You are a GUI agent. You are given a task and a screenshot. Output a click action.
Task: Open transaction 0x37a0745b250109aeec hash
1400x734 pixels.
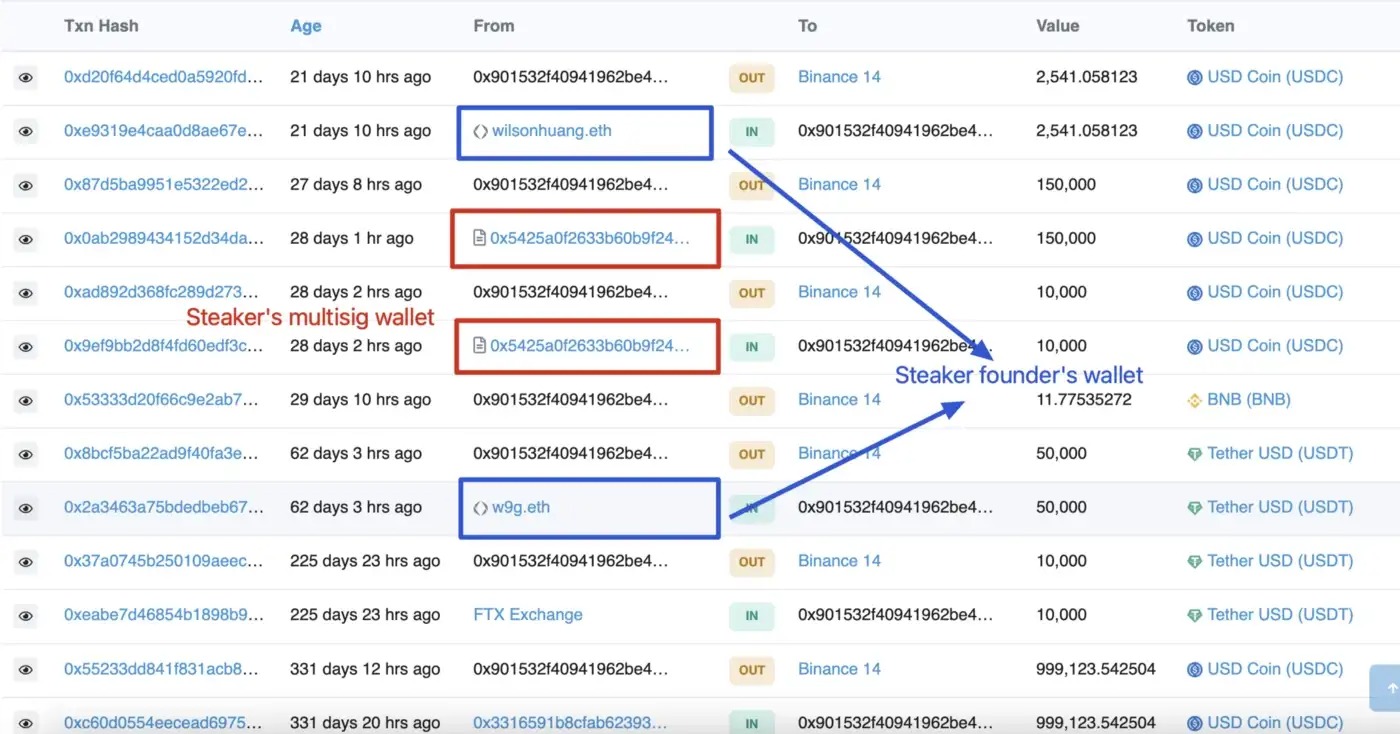point(164,561)
